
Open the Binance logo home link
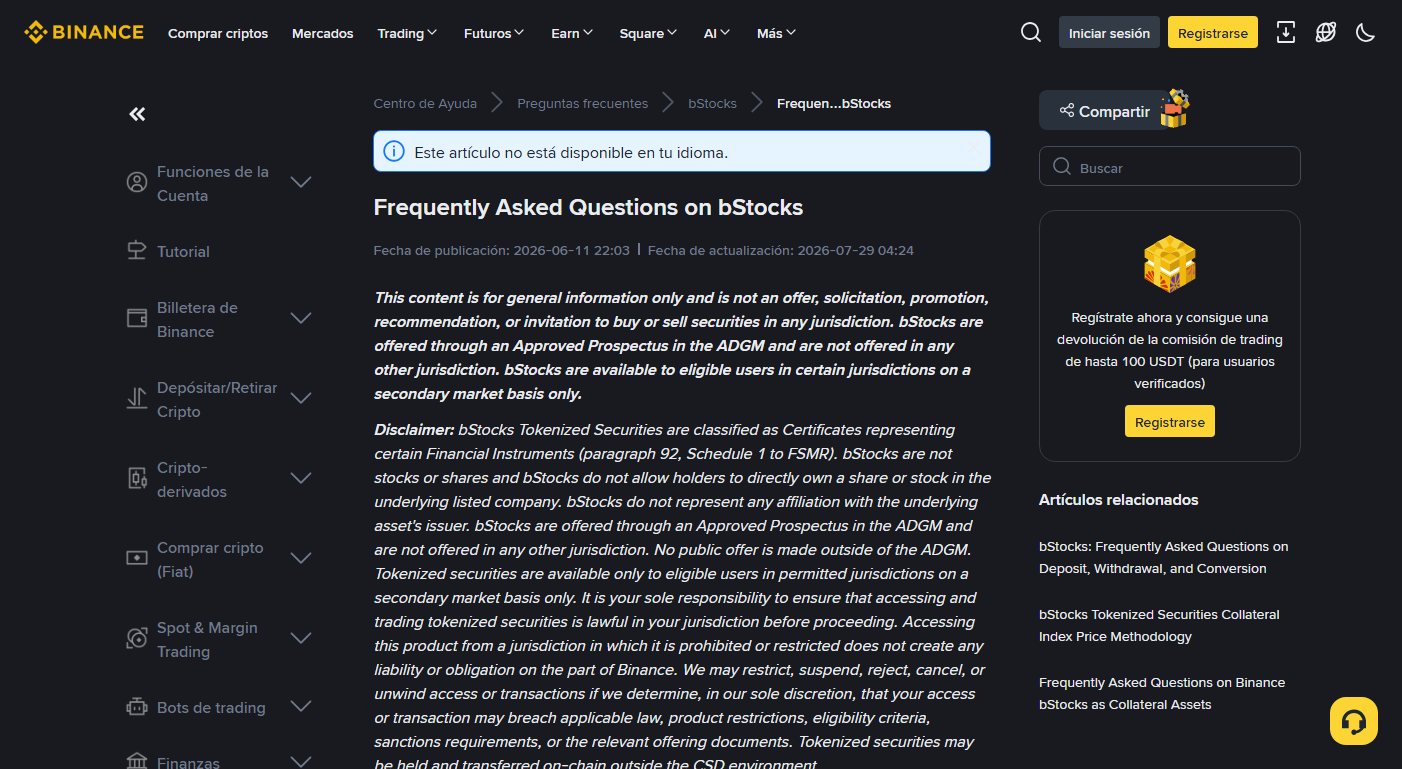tap(84, 32)
